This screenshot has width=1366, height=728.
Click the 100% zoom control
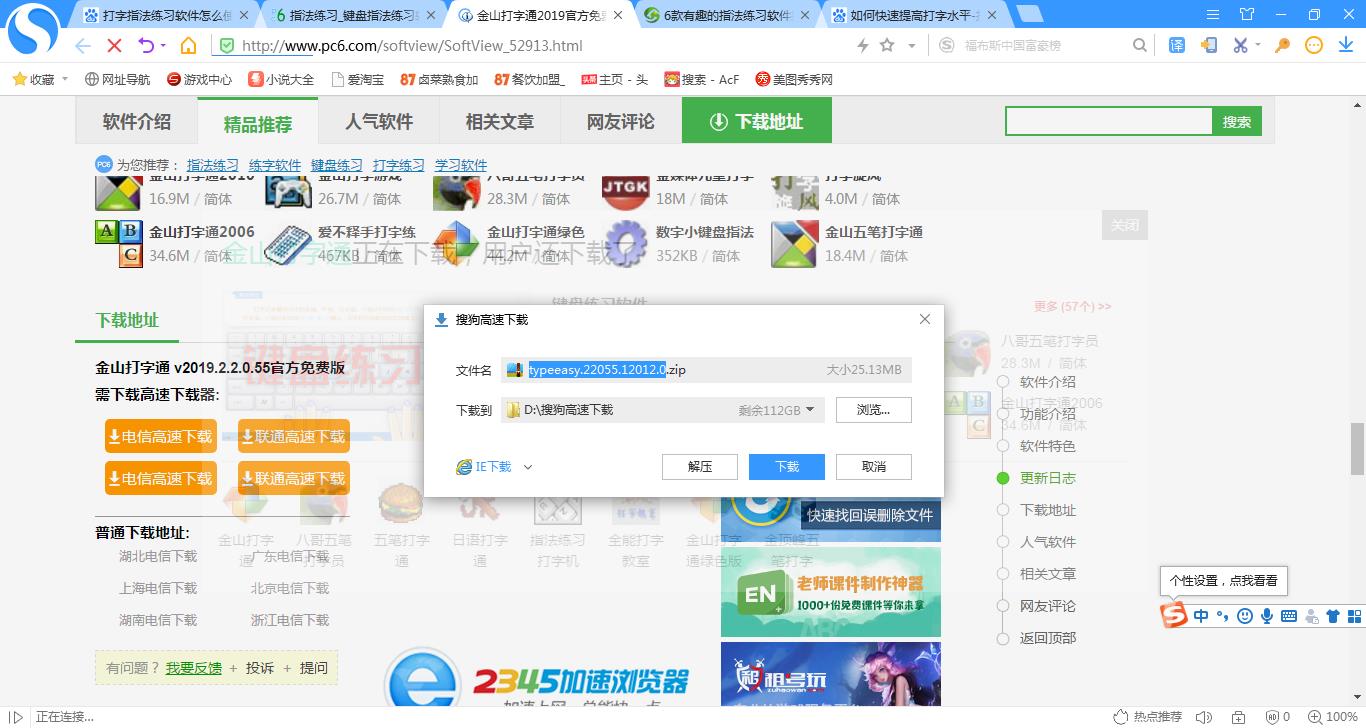pos(1334,717)
